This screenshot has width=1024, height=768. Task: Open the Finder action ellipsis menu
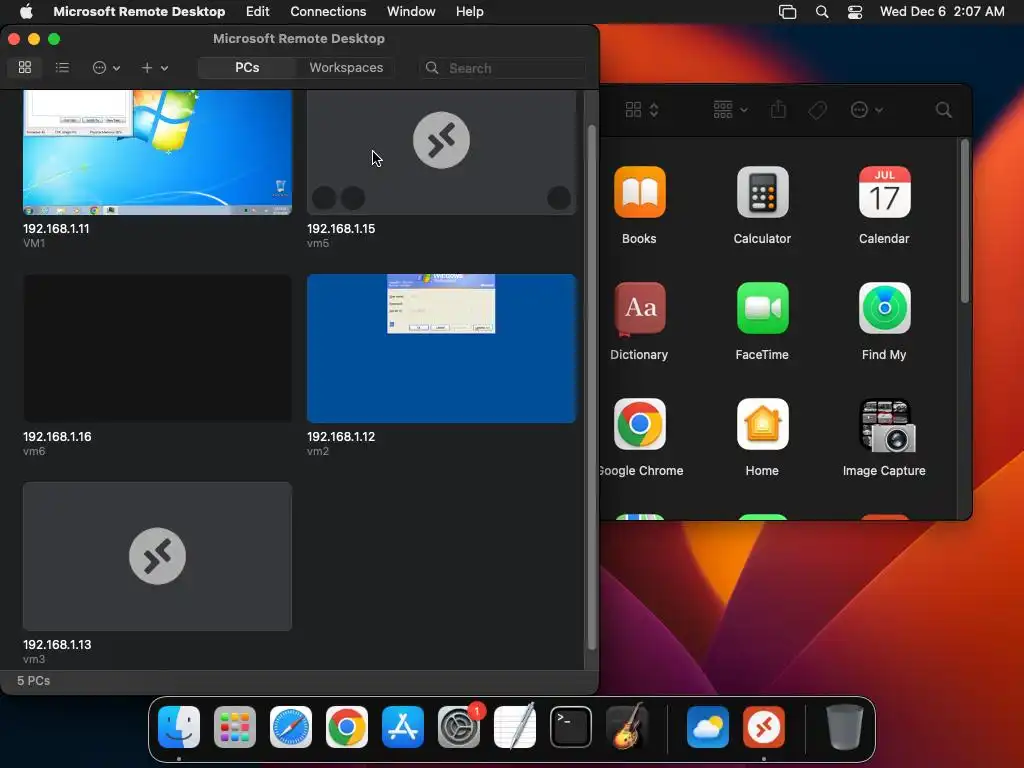tap(867, 110)
